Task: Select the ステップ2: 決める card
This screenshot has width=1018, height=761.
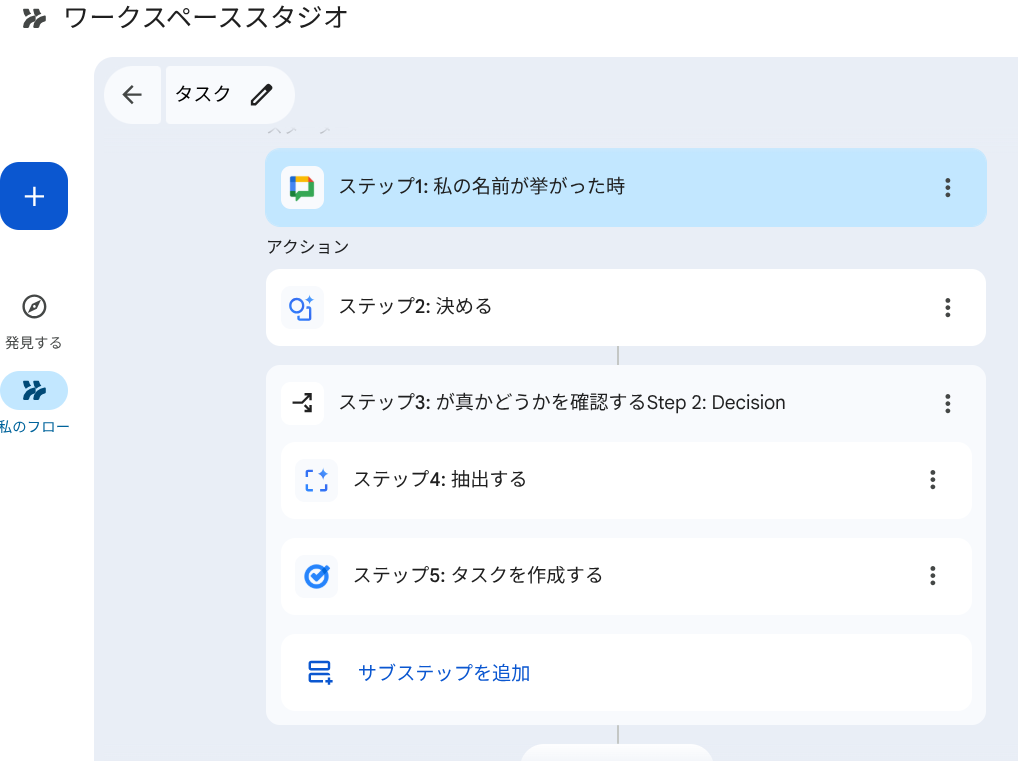Action: tap(600, 307)
